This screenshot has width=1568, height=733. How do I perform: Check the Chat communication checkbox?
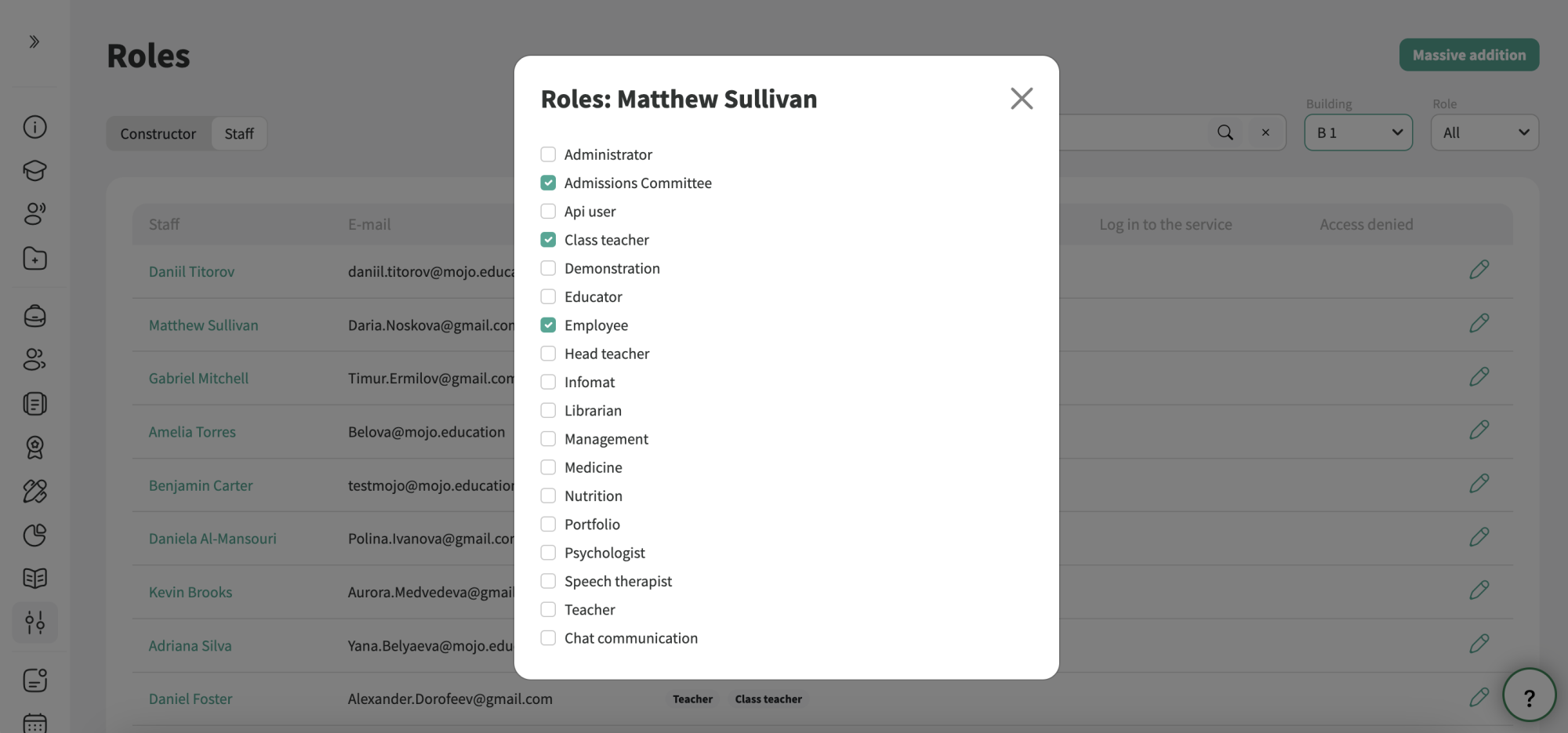548,638
